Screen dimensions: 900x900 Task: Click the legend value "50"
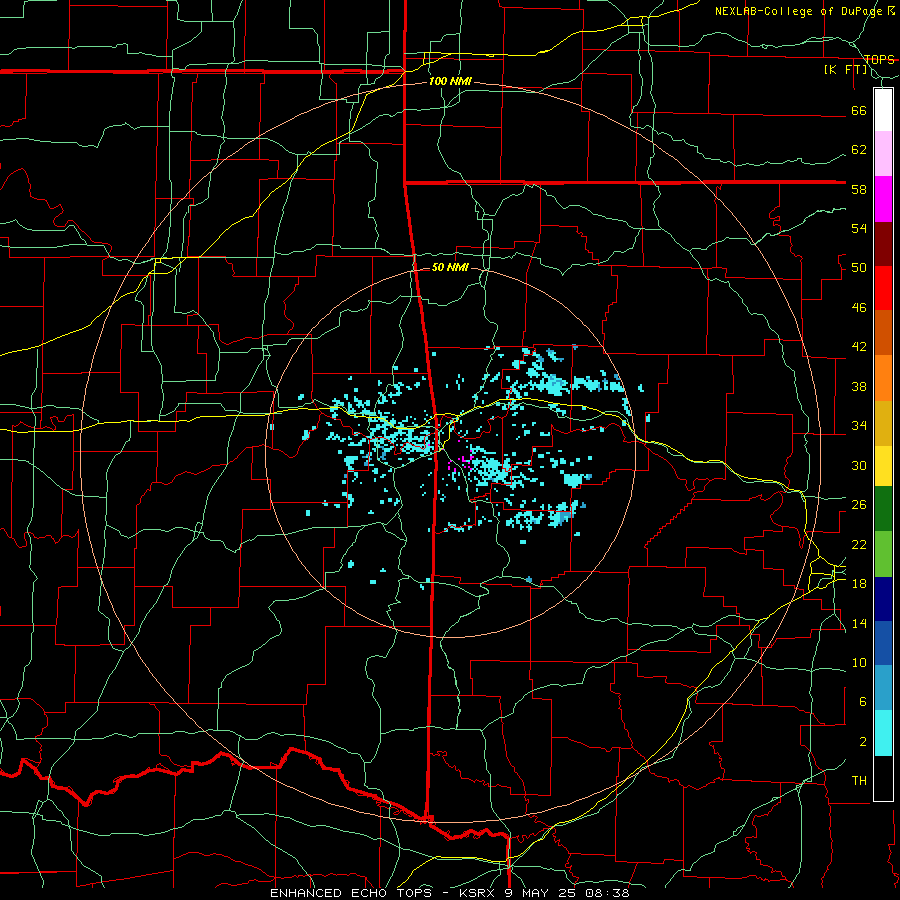click(859, 268)
